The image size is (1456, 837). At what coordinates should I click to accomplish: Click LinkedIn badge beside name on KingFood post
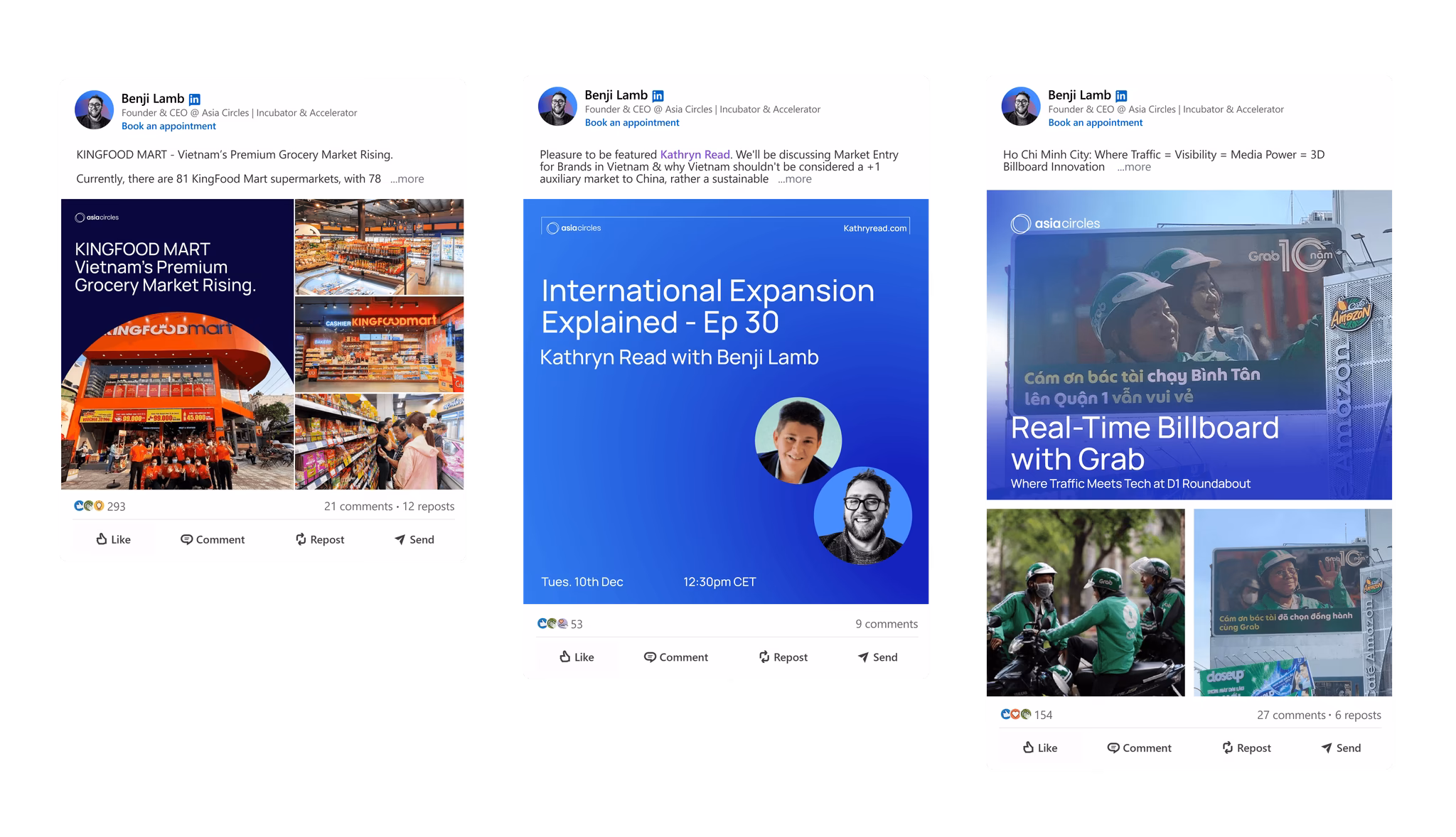point(195,99)
